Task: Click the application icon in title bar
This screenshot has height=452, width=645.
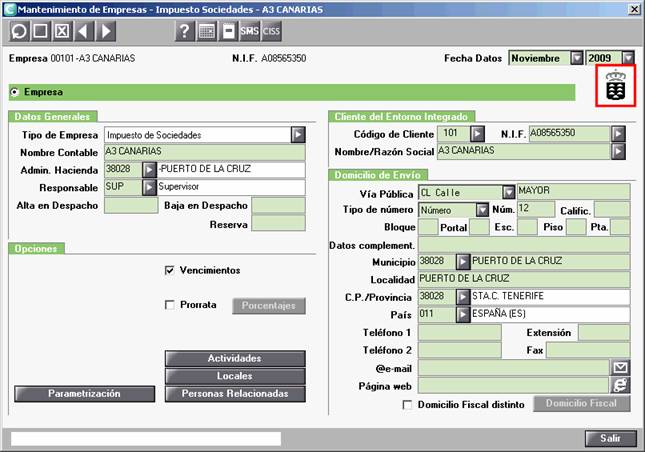Action: coord(9,9)
